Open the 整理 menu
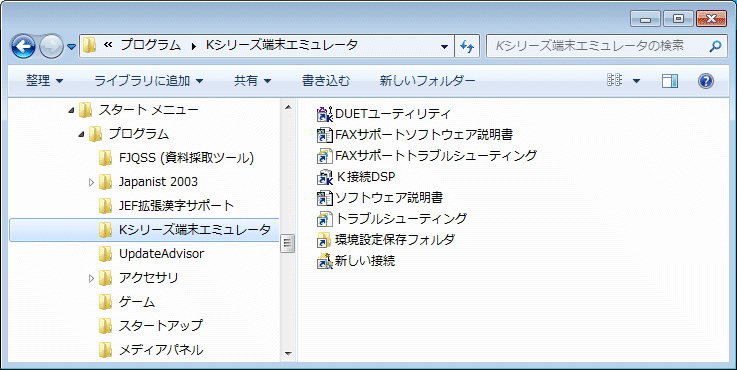 click(x=44, y=81)
